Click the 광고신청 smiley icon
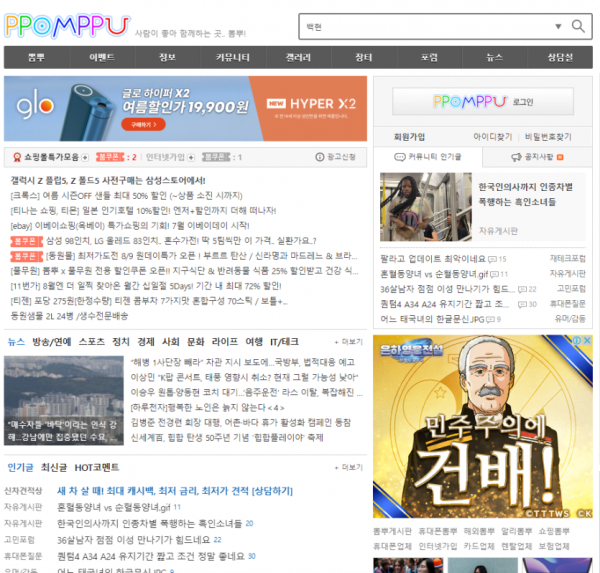Screen dimensions: 600x573 pos(319,157)
